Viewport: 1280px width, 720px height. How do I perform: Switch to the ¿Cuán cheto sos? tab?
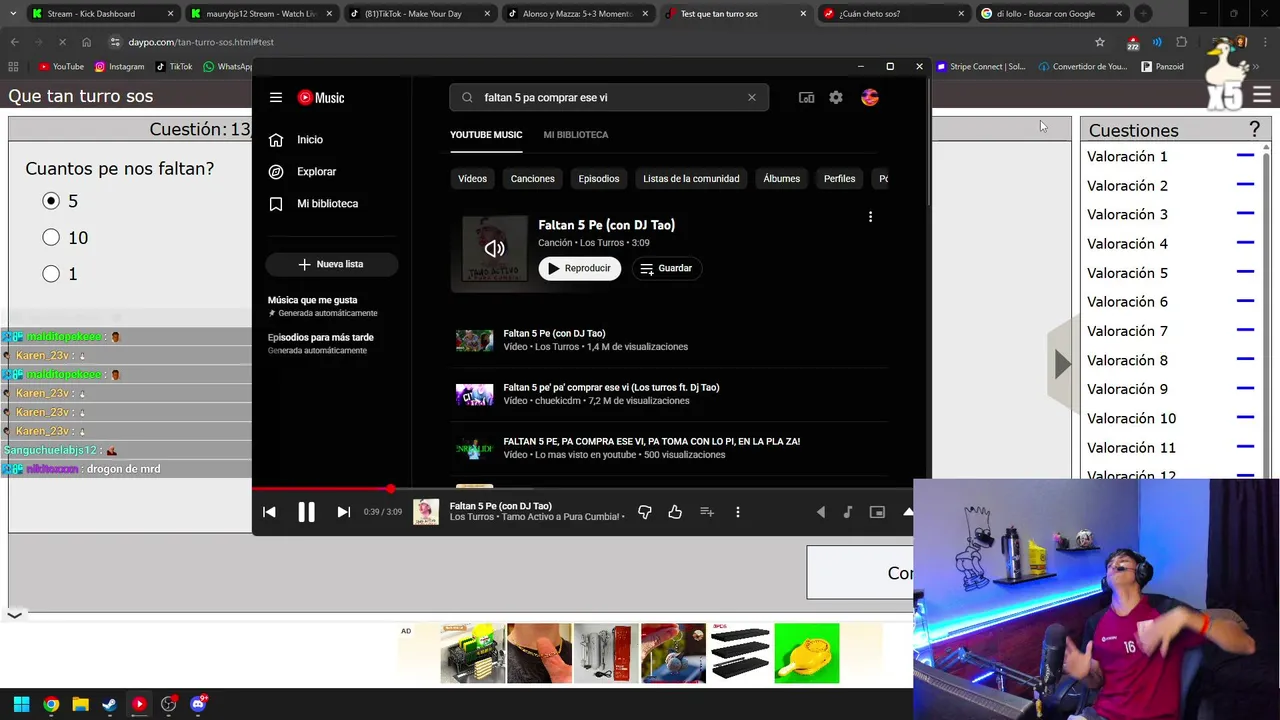(893, 14)
